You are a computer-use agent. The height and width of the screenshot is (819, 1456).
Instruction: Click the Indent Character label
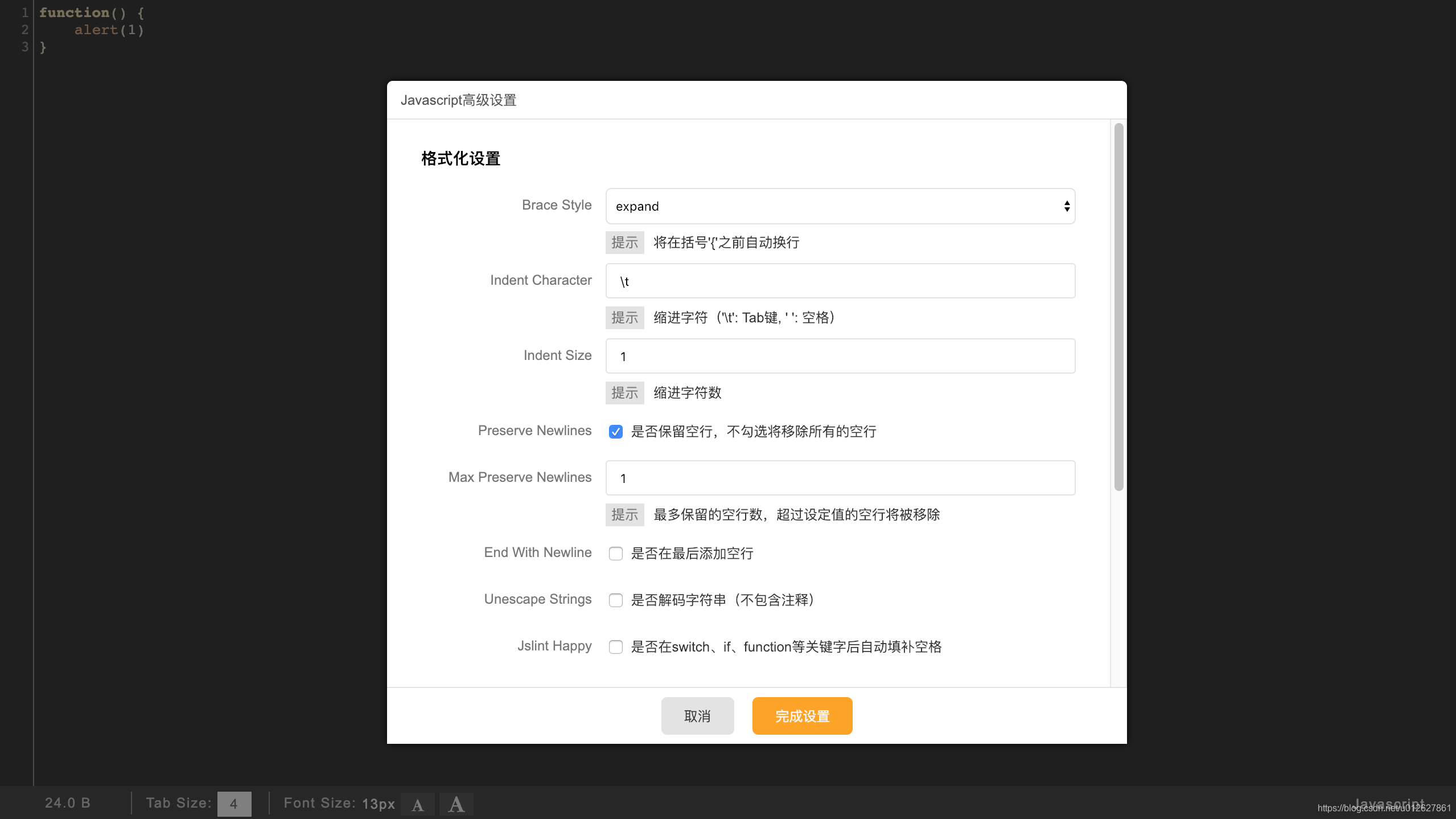(x=541, y=280)
